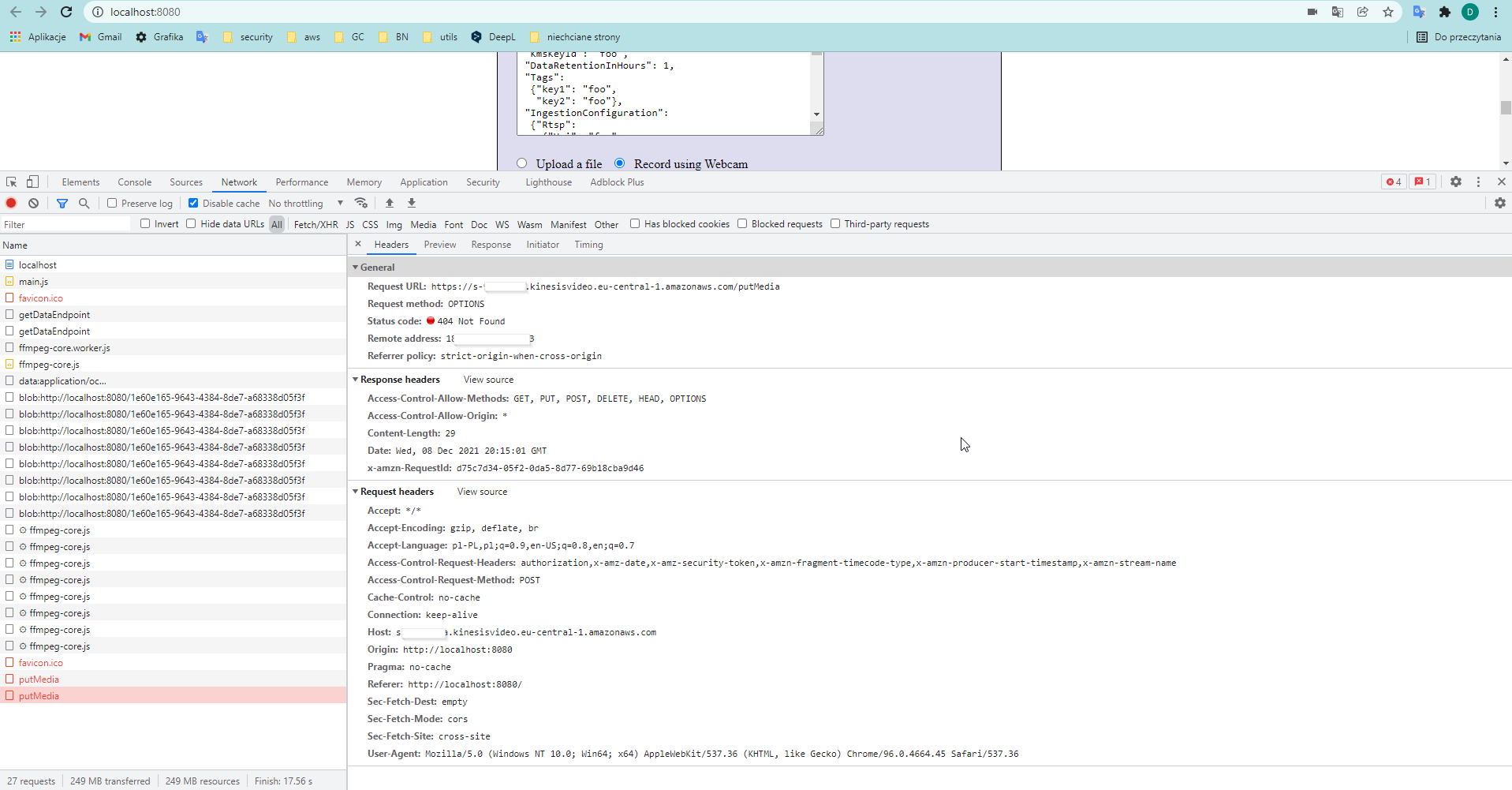The height and width of the screenshot is (790, 1512).
Task: Export the network log as HAR
Action: coord(411,203)
